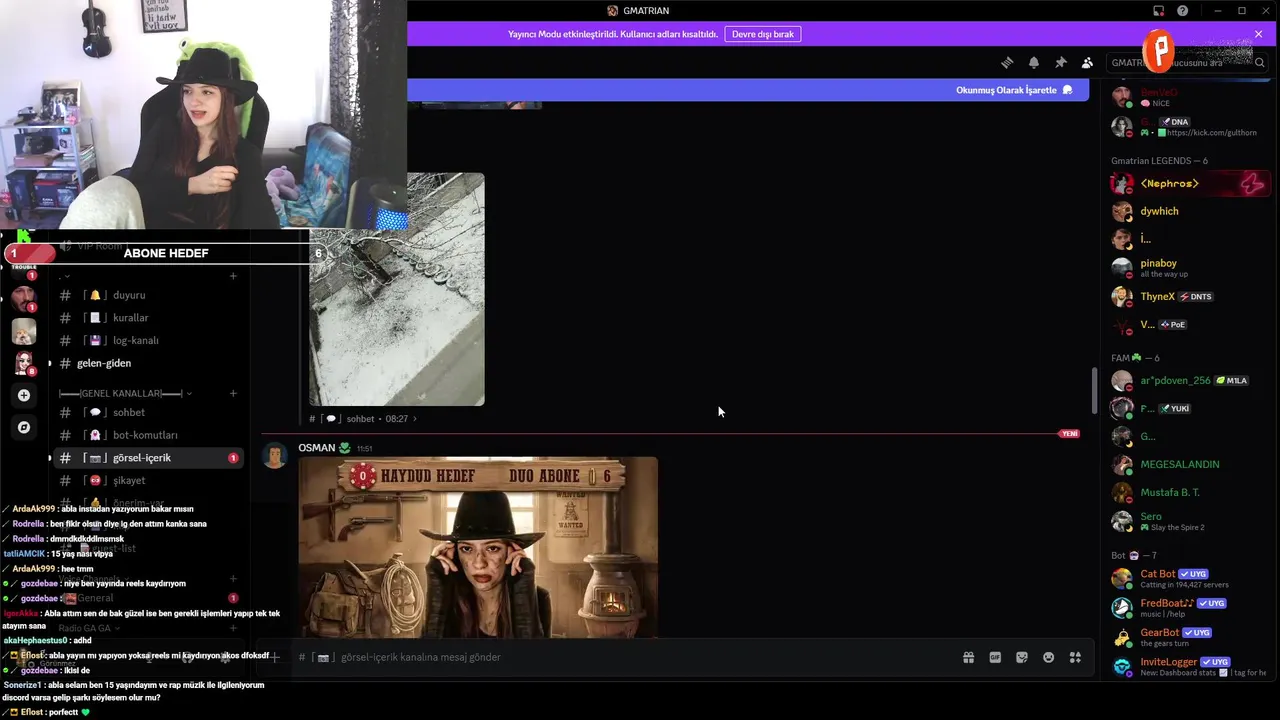1280x720 pixels.
Task: Open the gift icon in message bar
Action: point(968,657)
